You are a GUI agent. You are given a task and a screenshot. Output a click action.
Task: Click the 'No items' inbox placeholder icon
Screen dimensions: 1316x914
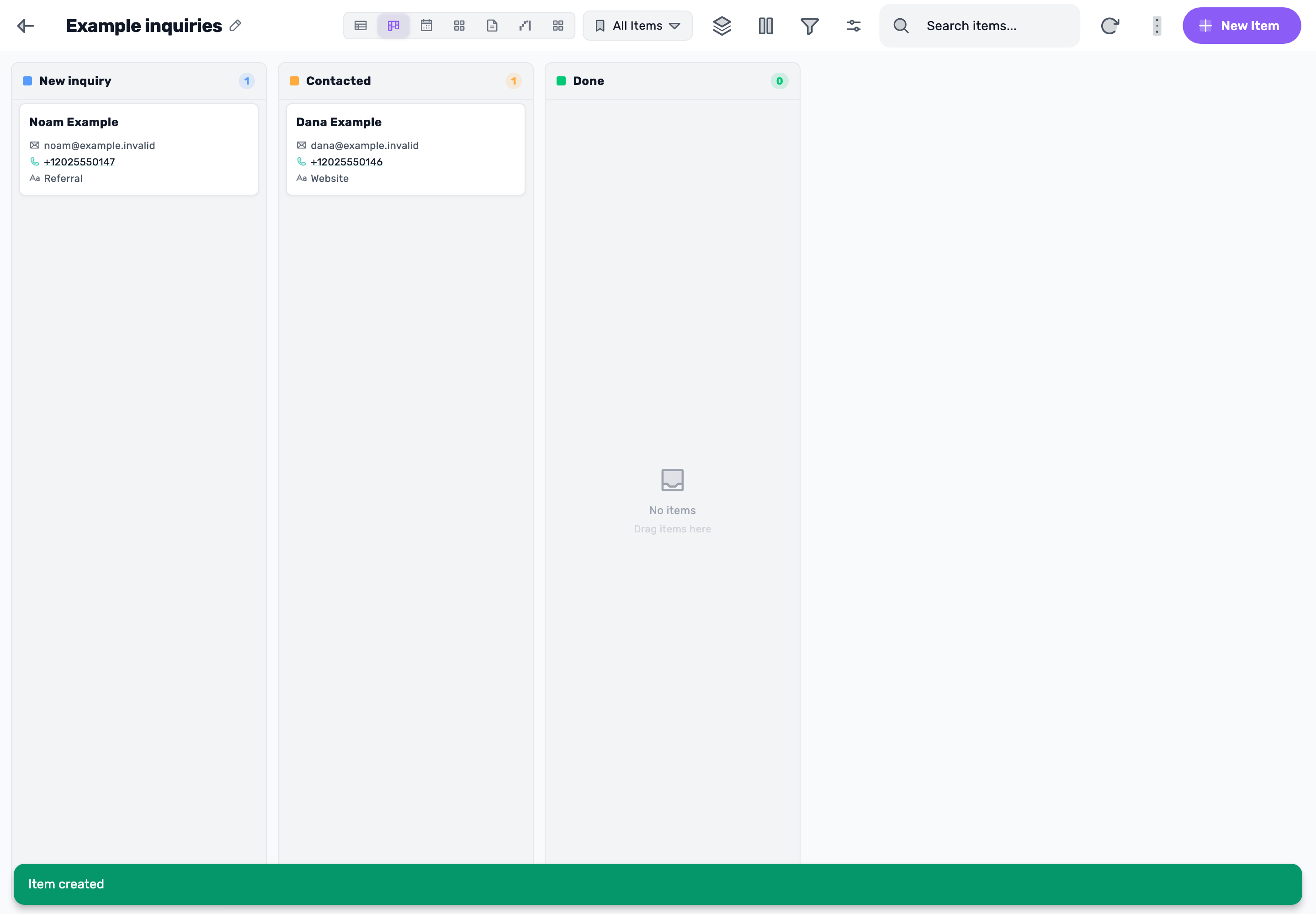672,480
